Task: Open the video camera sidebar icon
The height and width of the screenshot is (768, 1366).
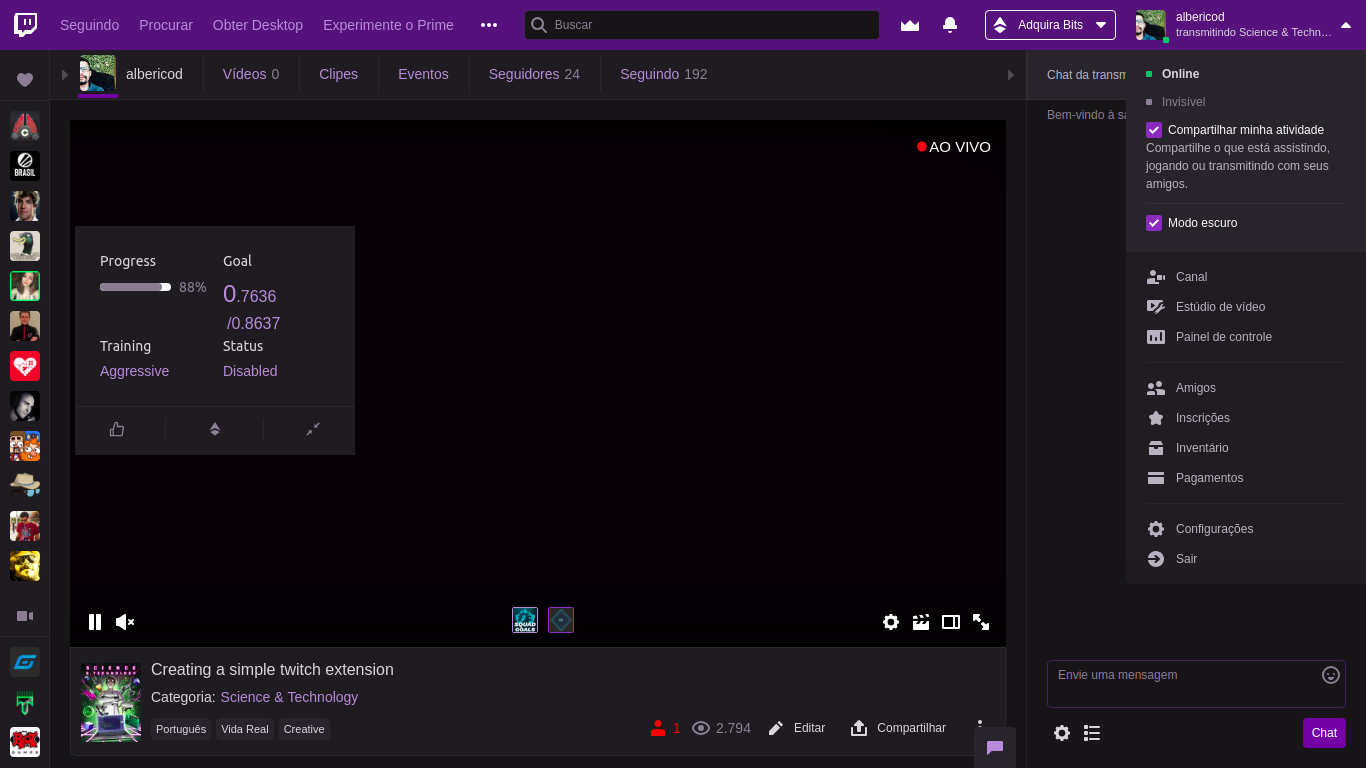Action: pyautogui.click(x=25, y=616)
